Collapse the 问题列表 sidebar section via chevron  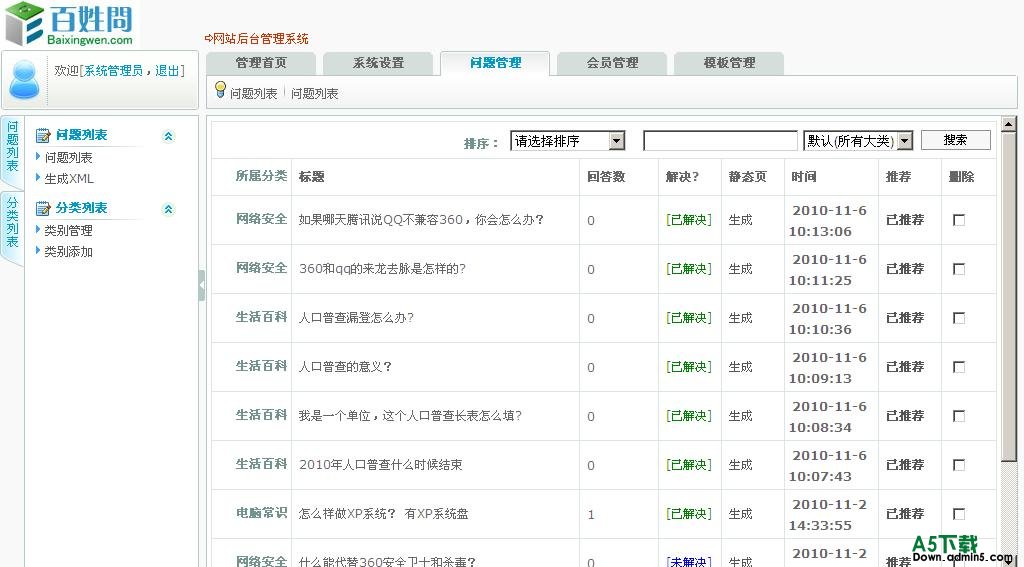168,136
